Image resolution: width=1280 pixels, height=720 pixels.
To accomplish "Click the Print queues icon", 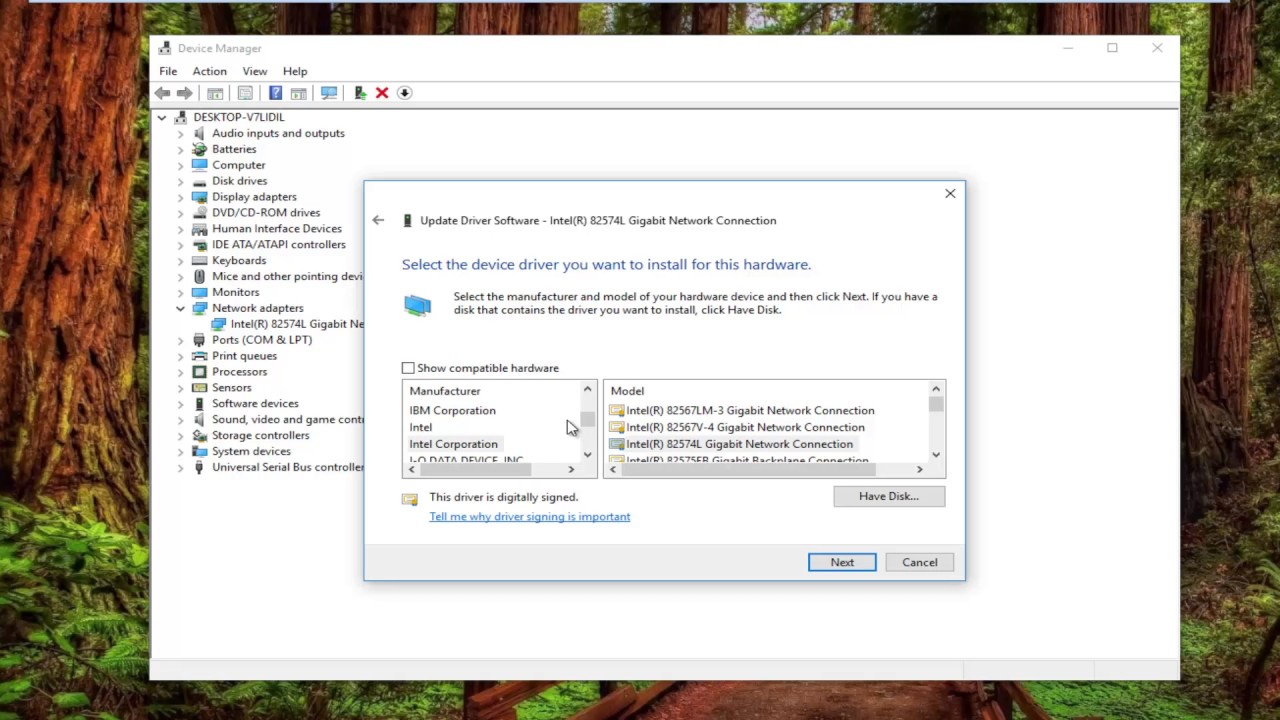I will click(200, 356).
